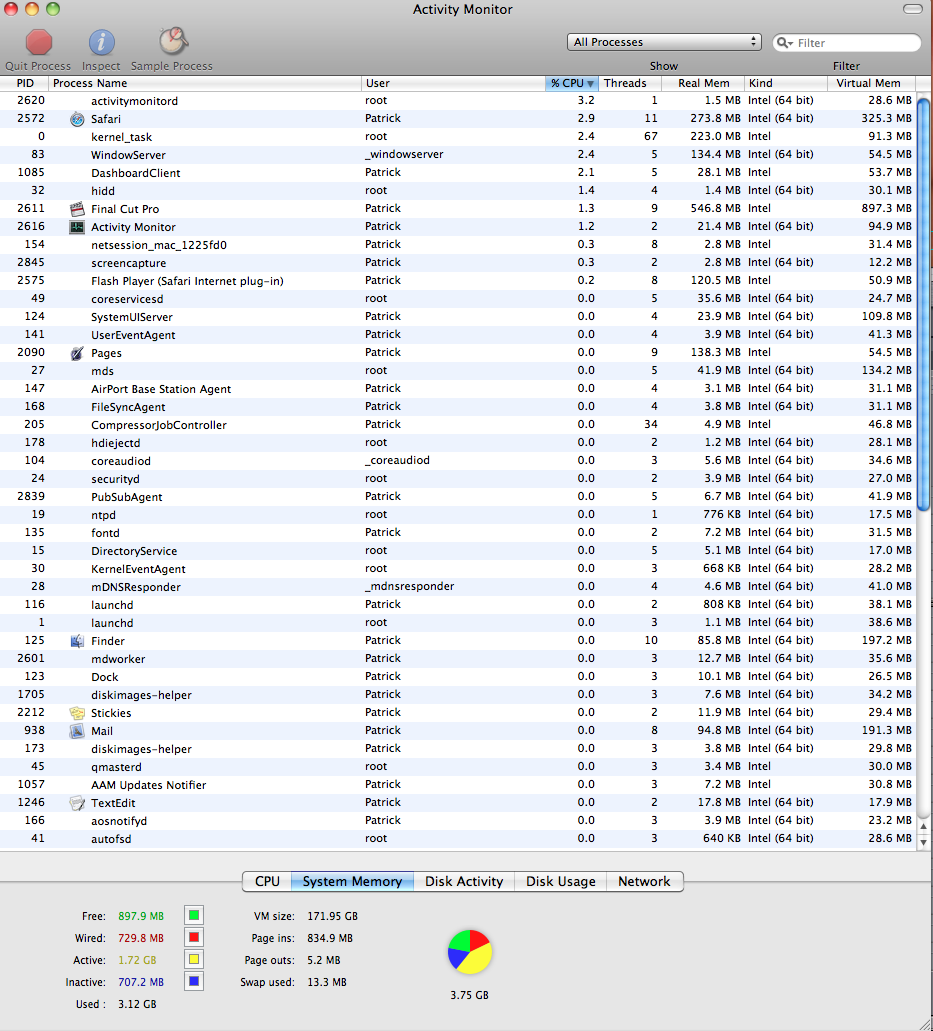The image size is (933, 1031).
Task: Switch to the CPU tab
Action: click(267, 882)
